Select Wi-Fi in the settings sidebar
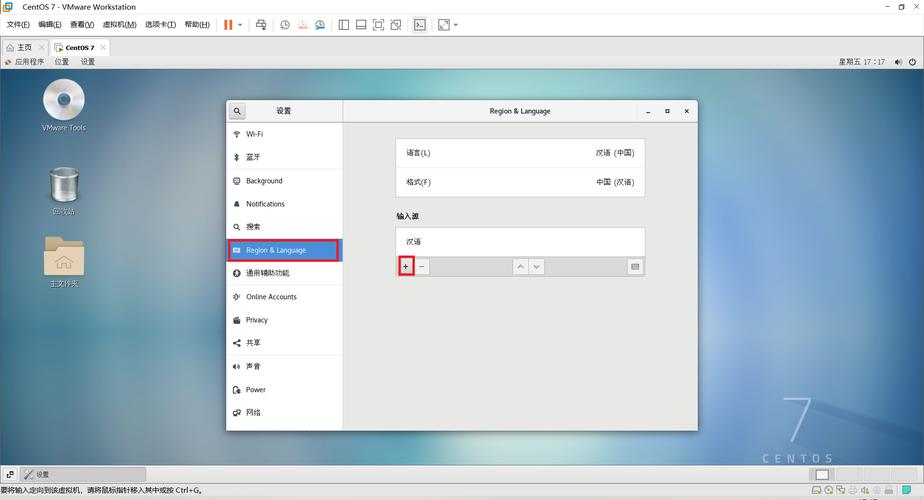924x500 pixels. pyautogui.click(x=284, y=134)
